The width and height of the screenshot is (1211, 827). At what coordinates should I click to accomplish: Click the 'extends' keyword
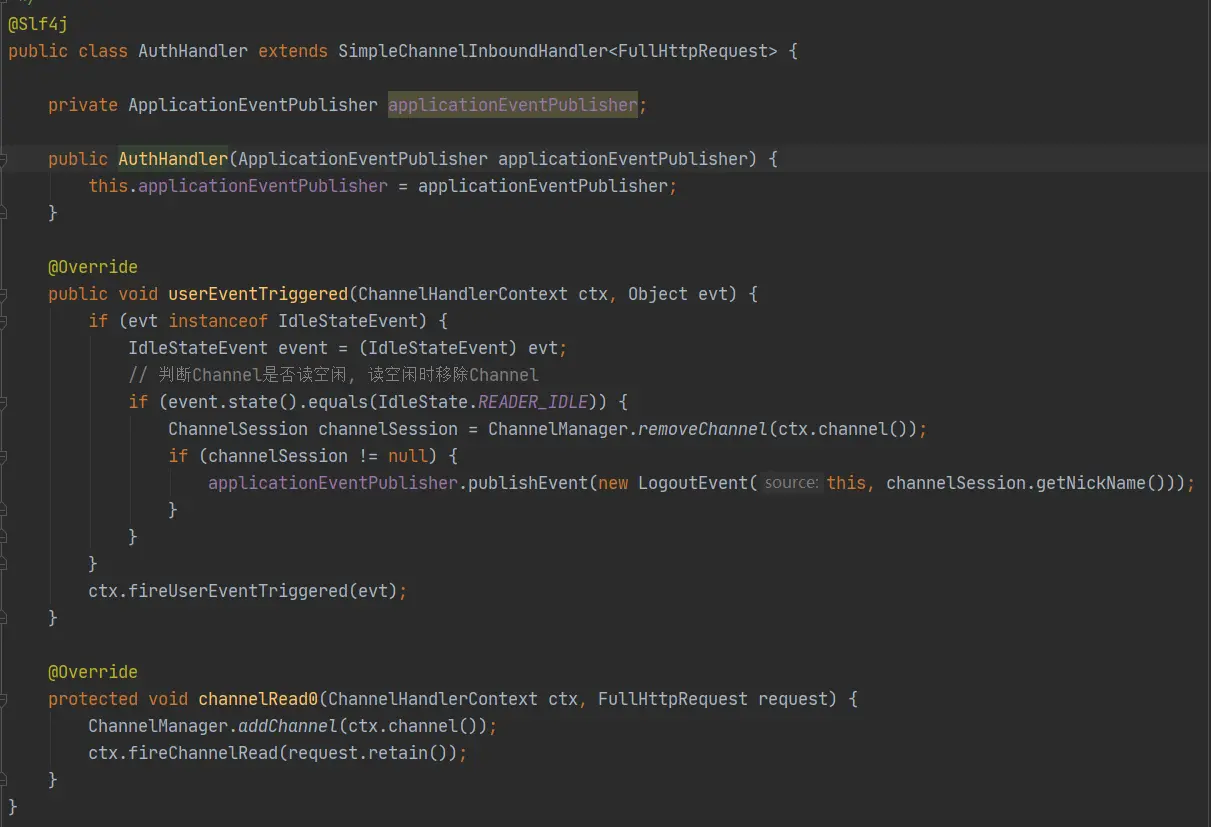tap(293, 51)
